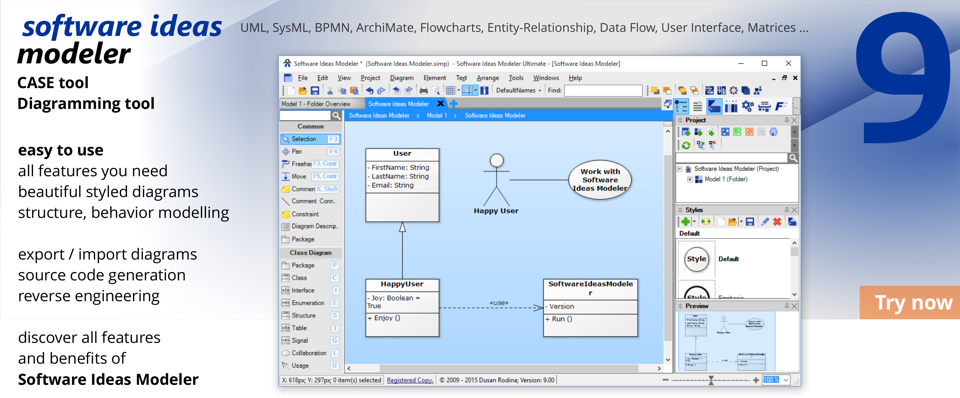Click the red X delete style icon
Screen dimensions: 960x398
click(x=777, y=222)
